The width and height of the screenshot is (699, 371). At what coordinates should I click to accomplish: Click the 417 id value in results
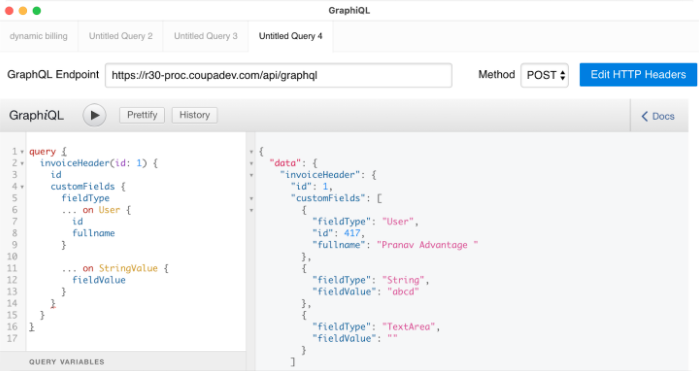[352, 233]
